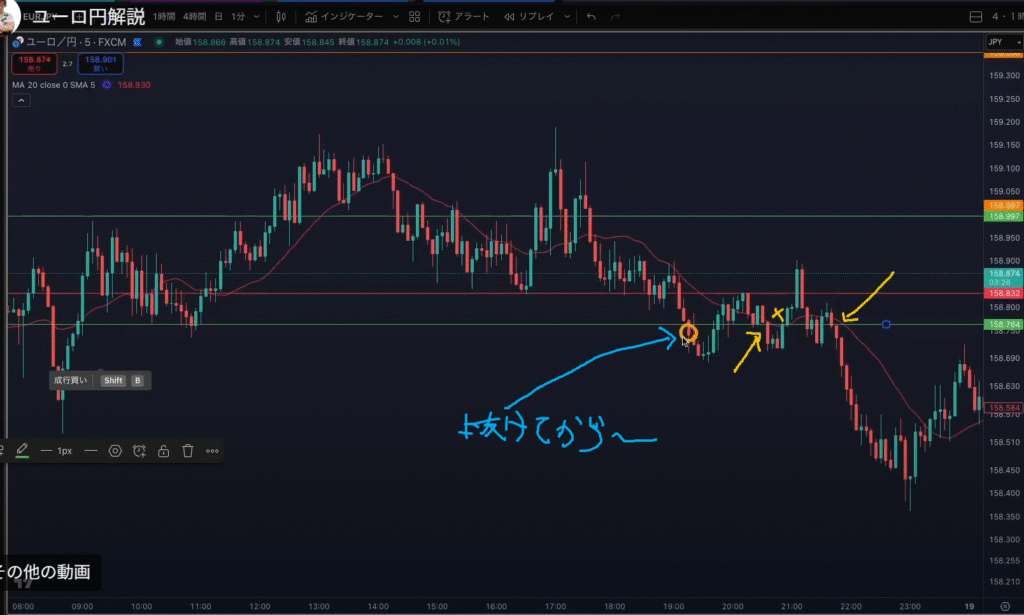Click the 158.764 green price label
Screen dimensions: 1024x615
coord(1003,324)
